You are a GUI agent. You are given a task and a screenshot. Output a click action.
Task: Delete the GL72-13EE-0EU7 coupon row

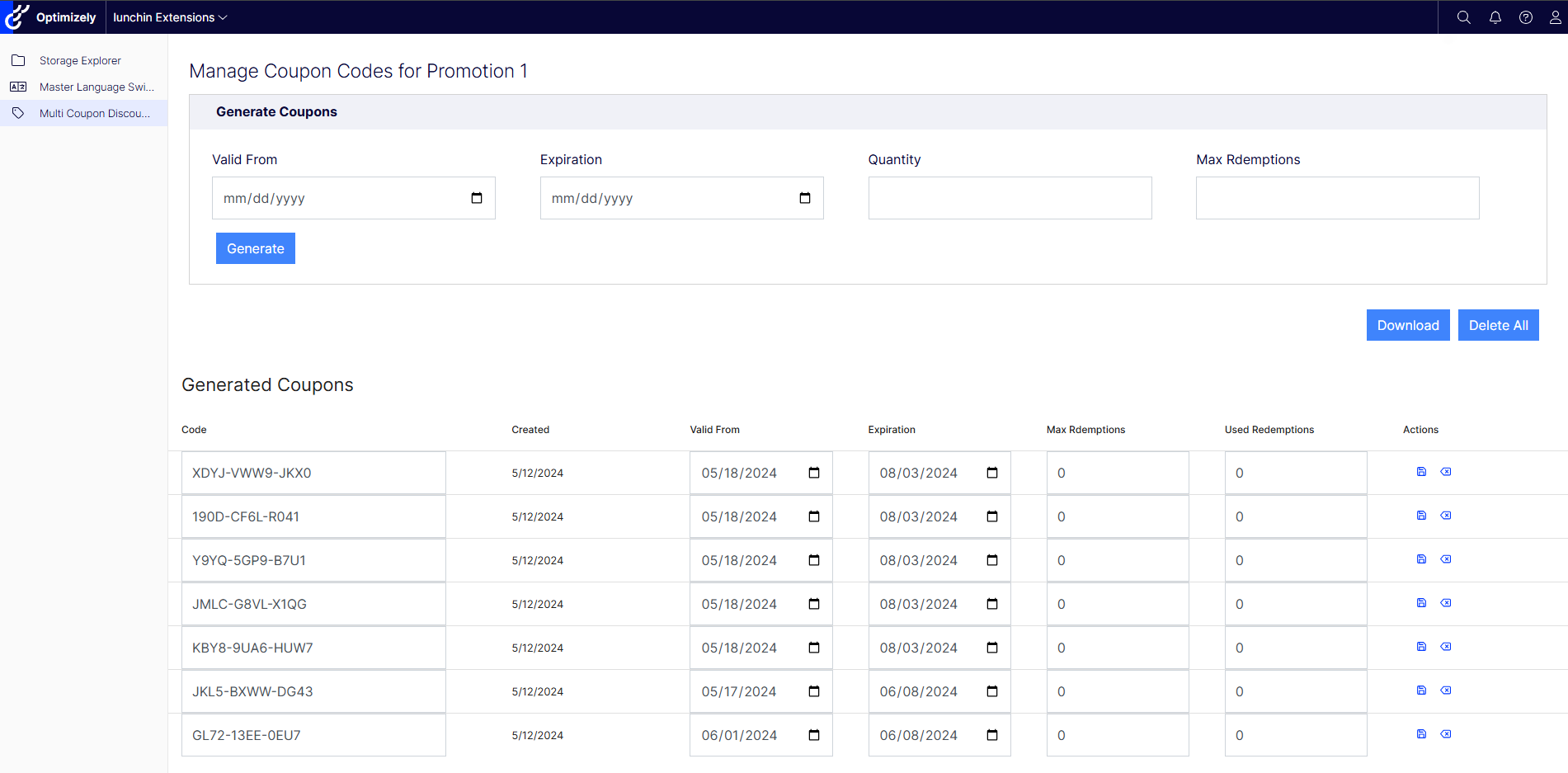(1446, 734)
